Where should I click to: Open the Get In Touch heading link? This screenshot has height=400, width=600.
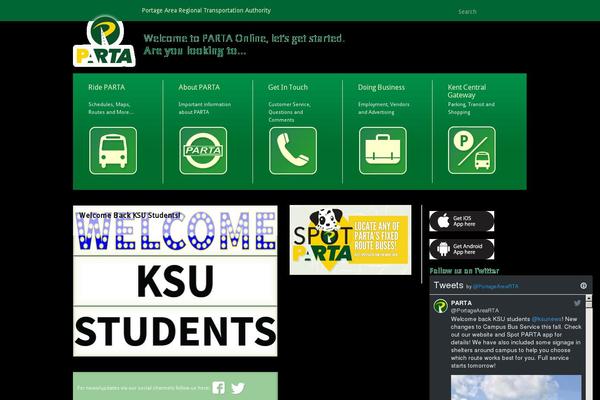(288, 87)
